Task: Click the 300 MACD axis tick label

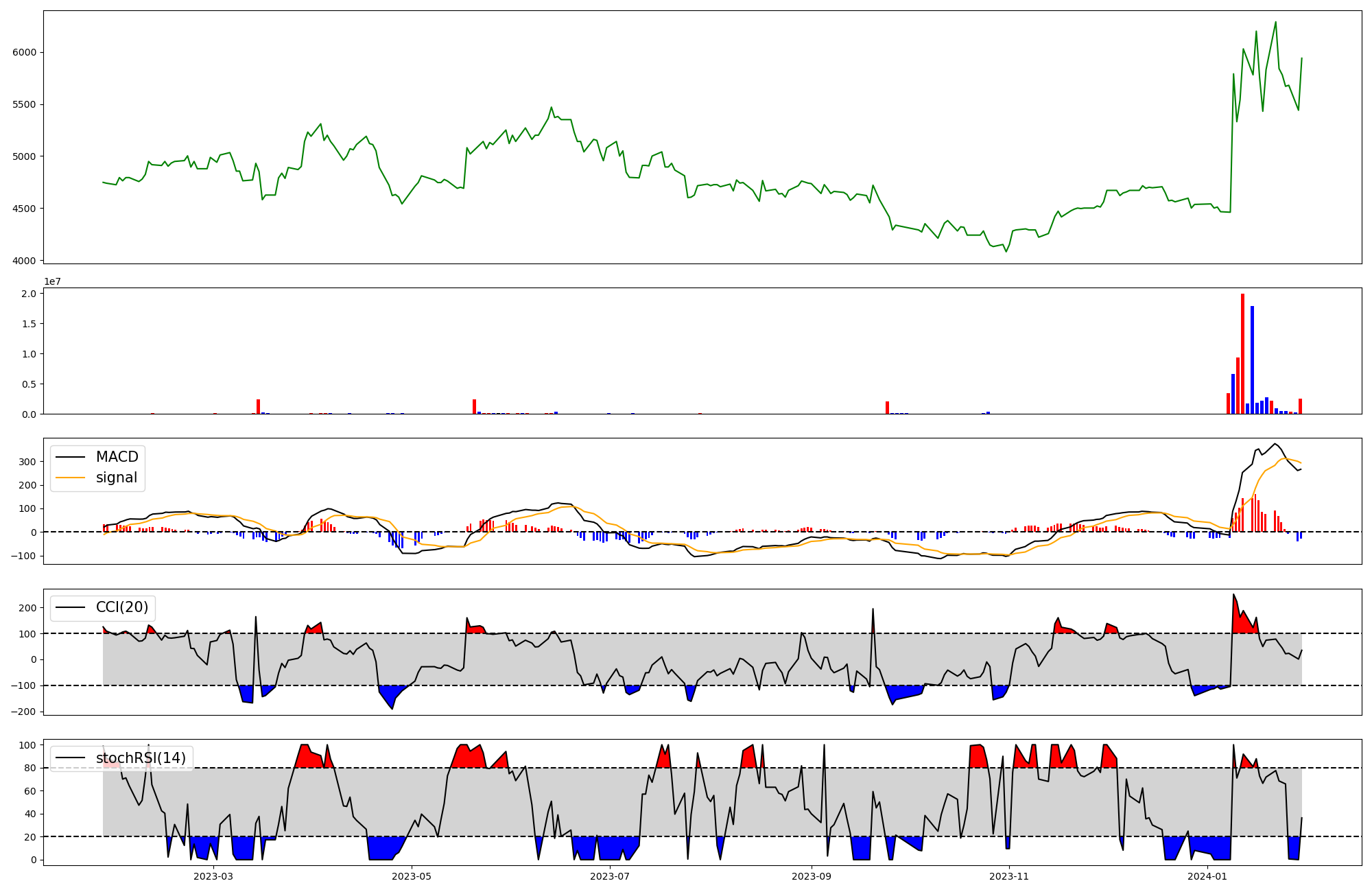Action: point(29,462)
